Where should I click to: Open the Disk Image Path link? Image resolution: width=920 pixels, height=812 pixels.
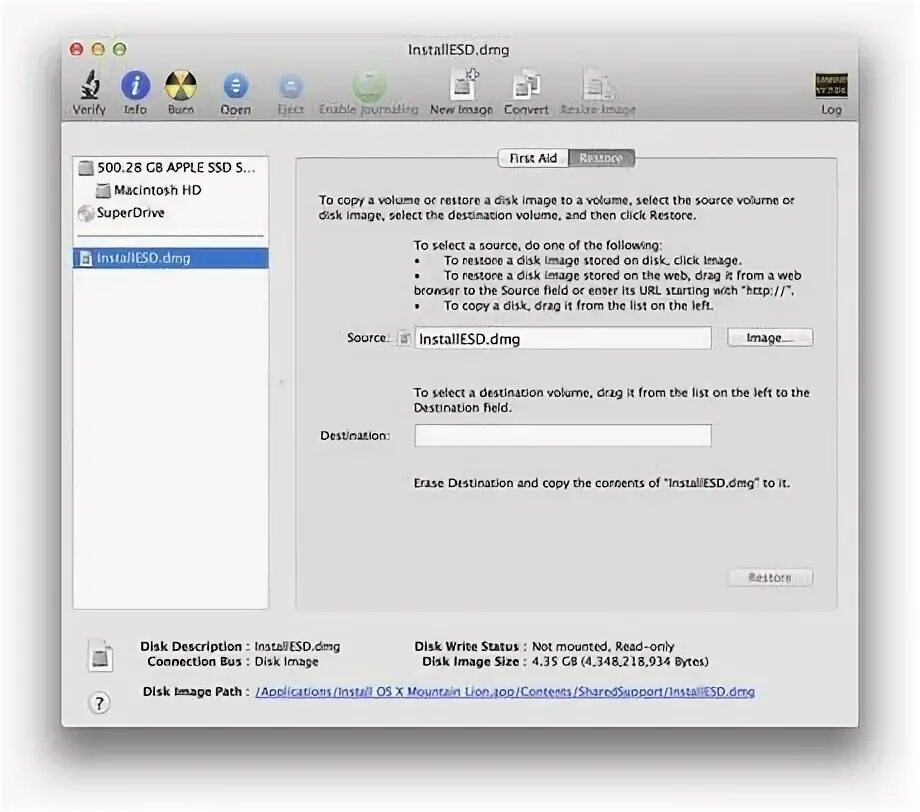coord(505,692)
